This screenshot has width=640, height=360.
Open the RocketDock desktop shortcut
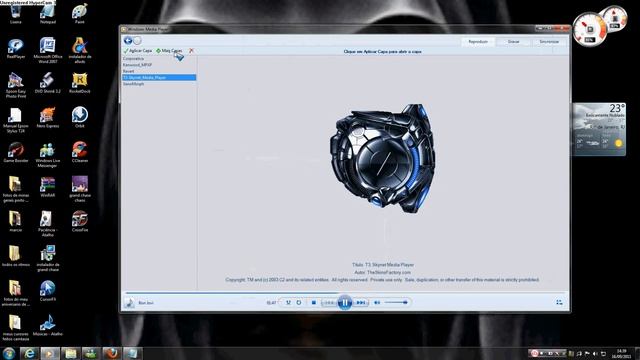pyautogui.click(x=80, y=83)
